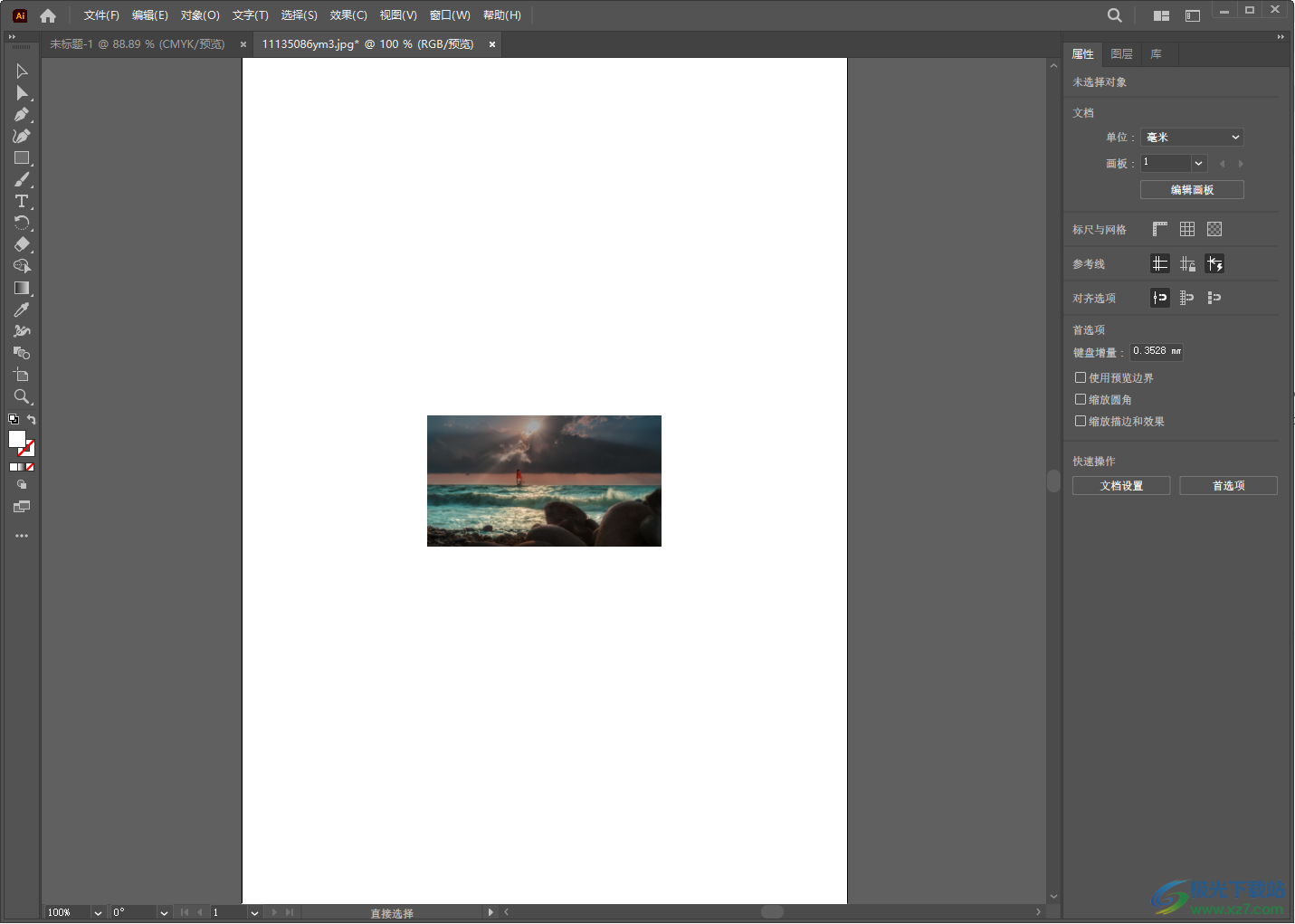Enable 缩放描边和效果 checkbox
Image resolution: width=1295 pixels, height=924 pixels.
coord(1081,422)
